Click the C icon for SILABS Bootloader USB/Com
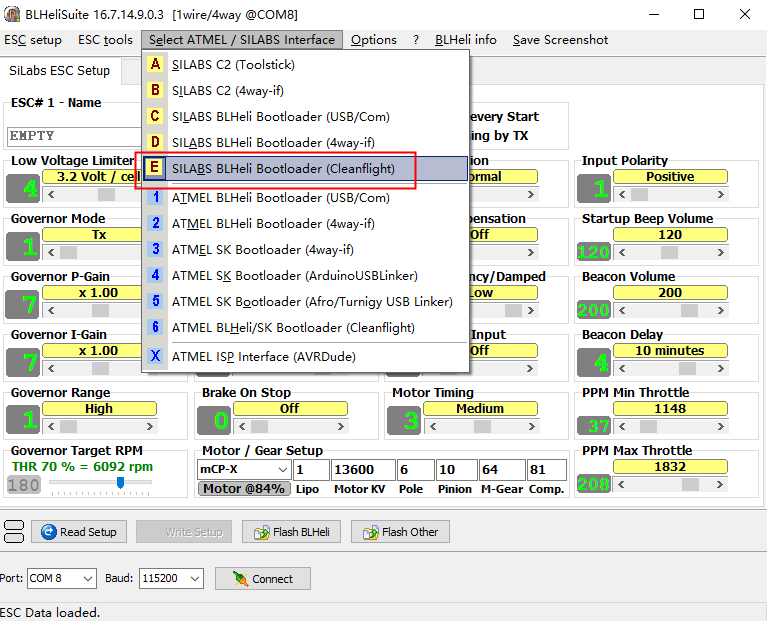 point(155,116)
